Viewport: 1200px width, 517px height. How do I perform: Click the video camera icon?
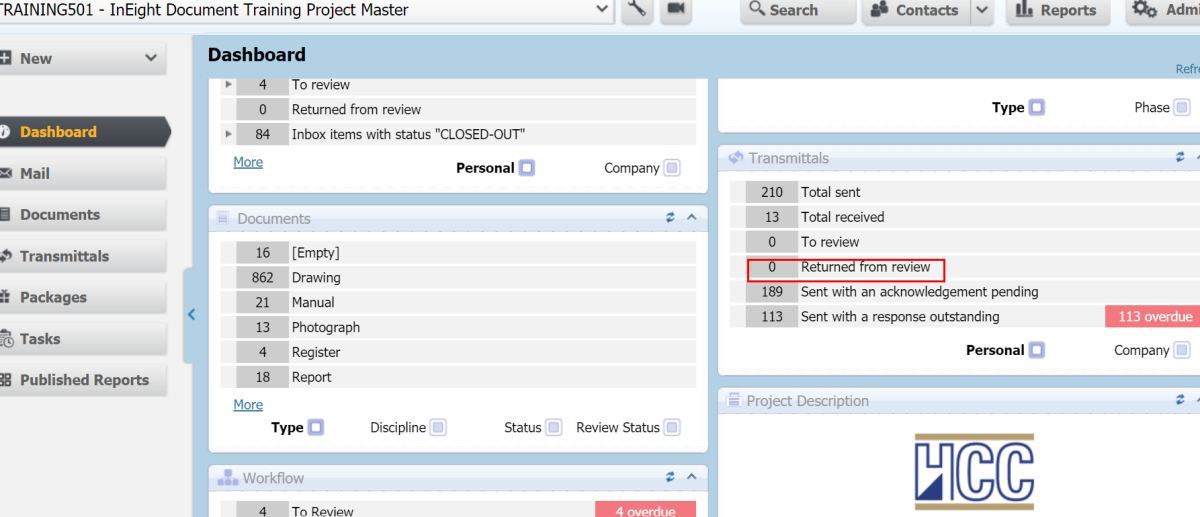(x=677, y=10)
